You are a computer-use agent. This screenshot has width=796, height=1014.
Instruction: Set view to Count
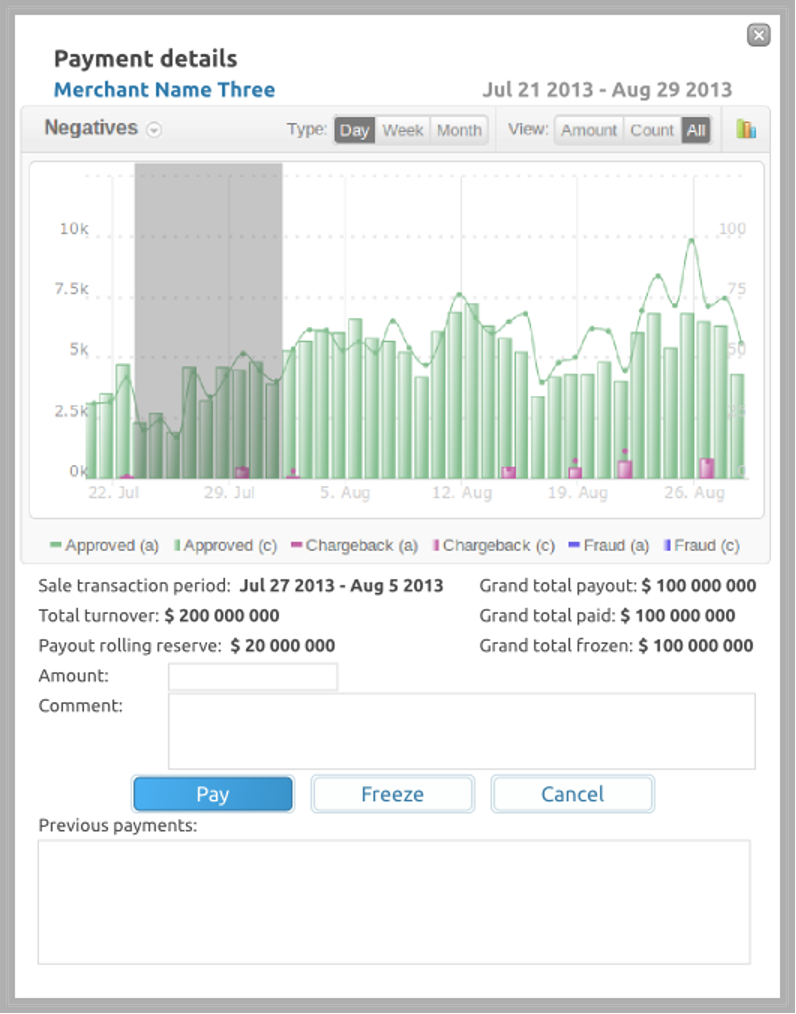652,130
